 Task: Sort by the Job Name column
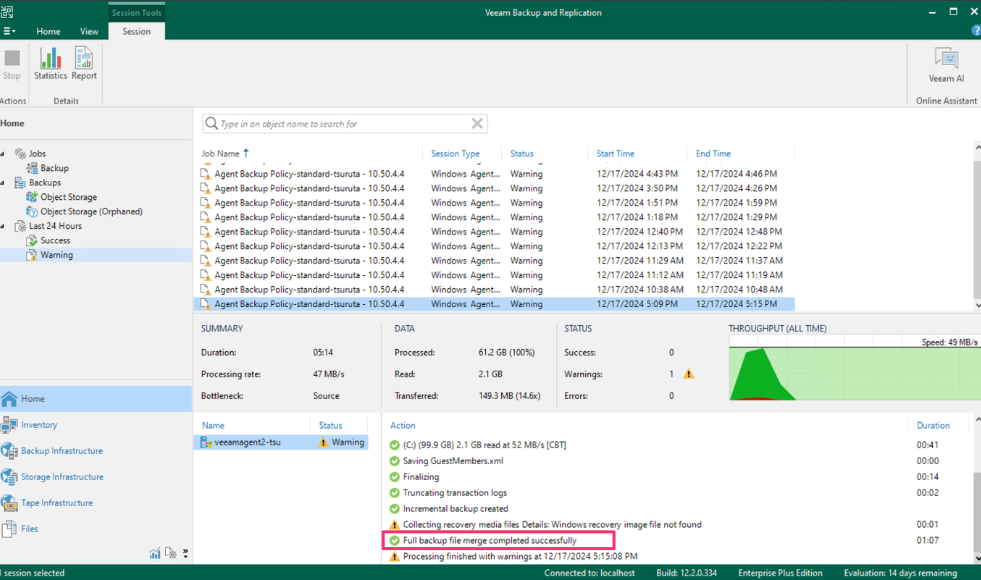[x=220, y=153]
